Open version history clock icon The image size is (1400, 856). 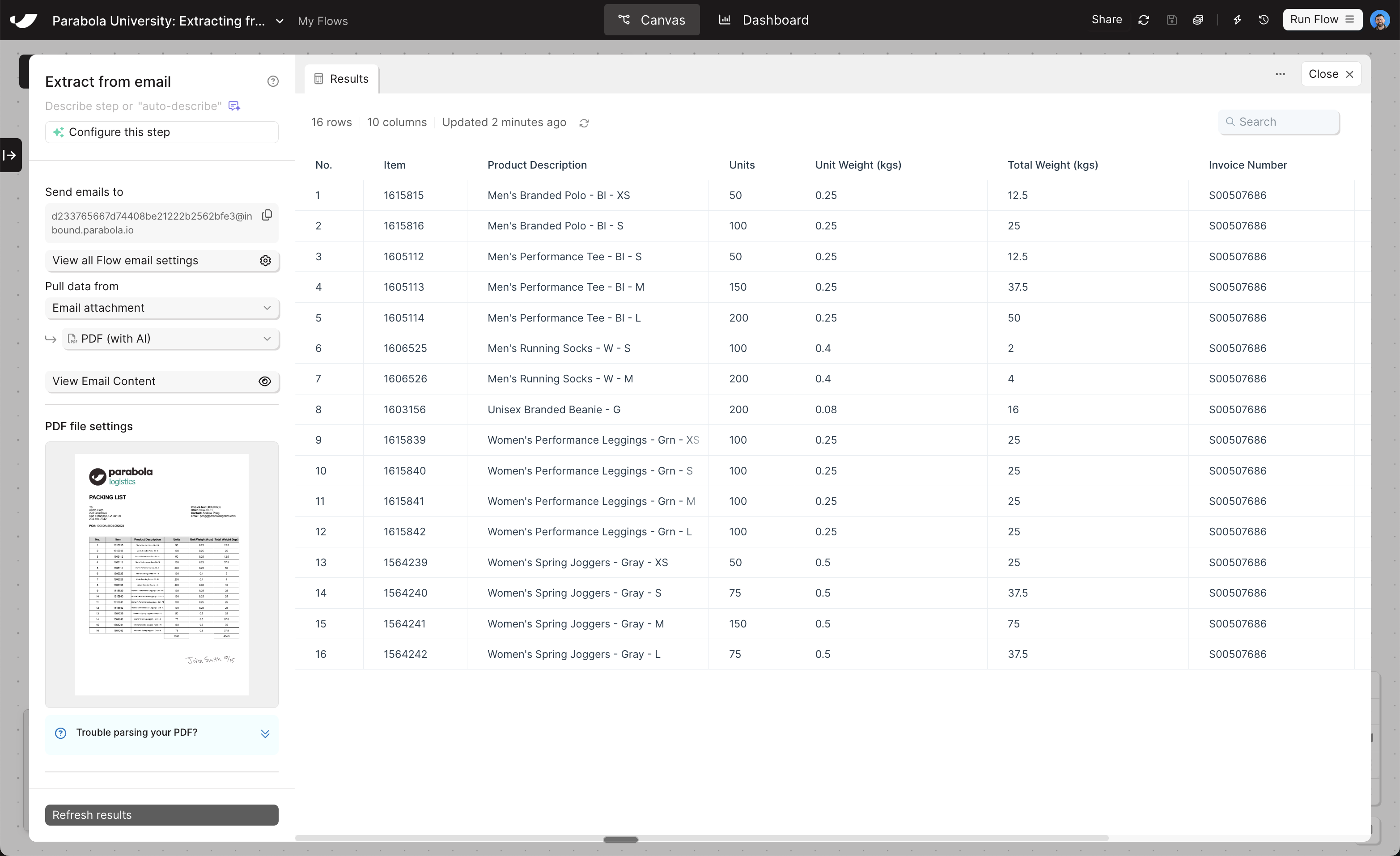click(1264, 20)
